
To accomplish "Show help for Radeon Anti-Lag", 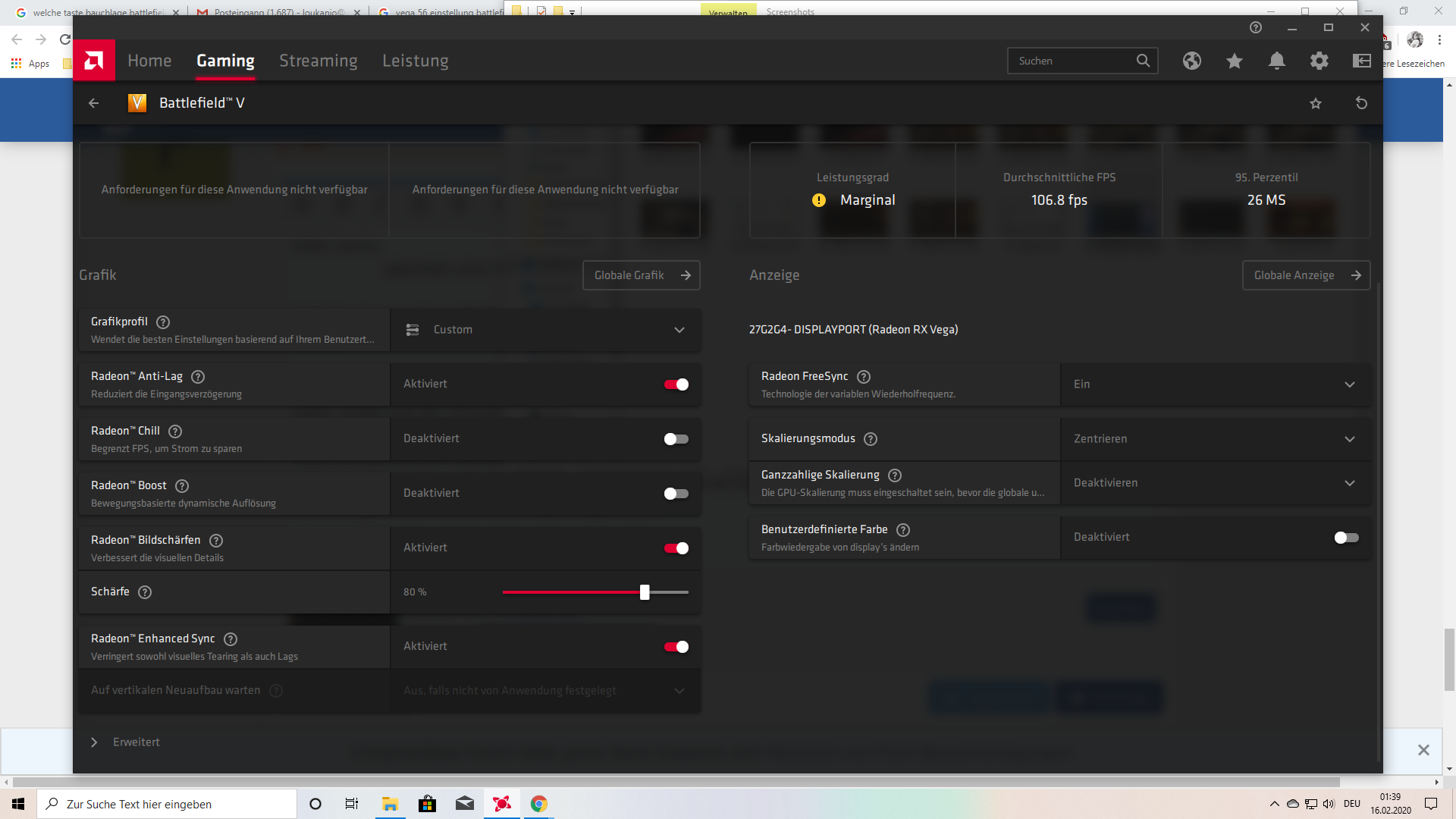I will (x=198, y=377).
